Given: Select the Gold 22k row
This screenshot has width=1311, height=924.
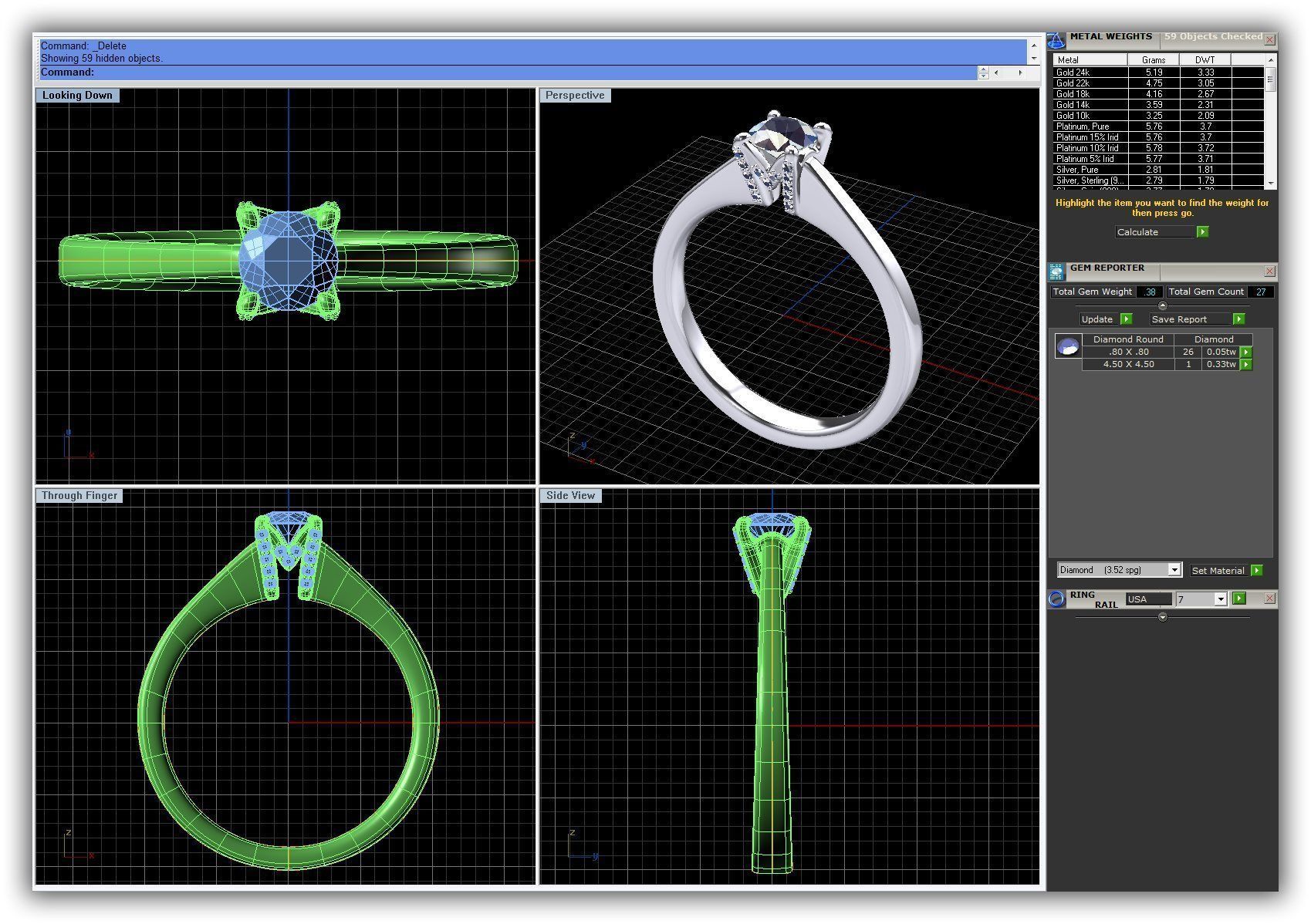Looking at the screenshot, I should tap(1158, 83).
